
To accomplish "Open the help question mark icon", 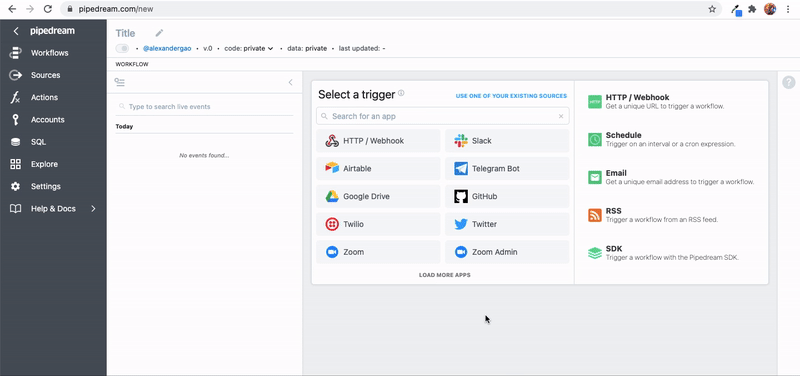I will (789, 82).
